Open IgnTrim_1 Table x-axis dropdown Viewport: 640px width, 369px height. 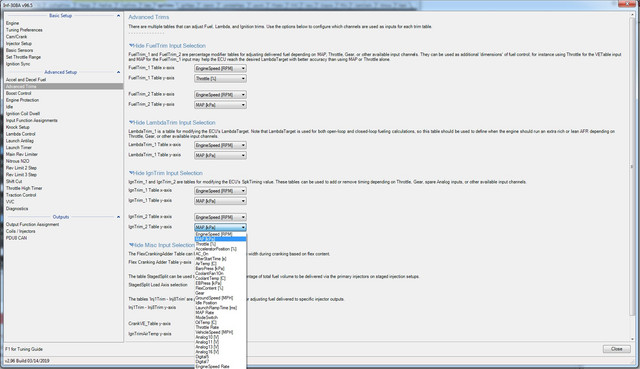point(220,191)
